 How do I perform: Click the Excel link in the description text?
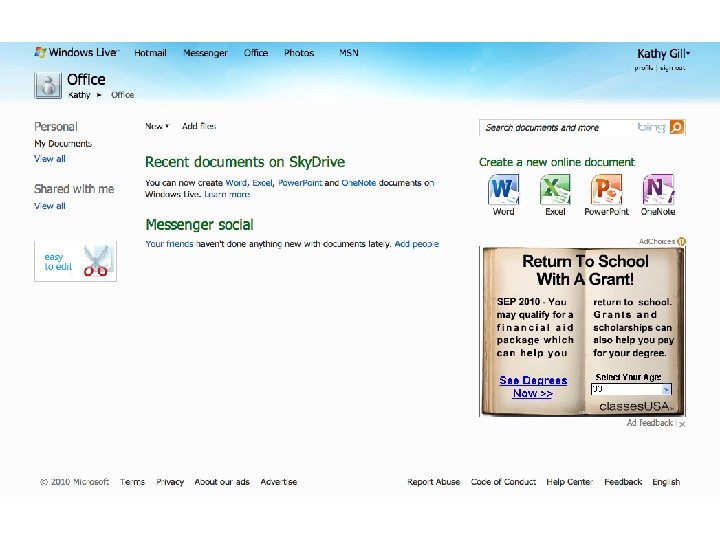click(262, 183)
